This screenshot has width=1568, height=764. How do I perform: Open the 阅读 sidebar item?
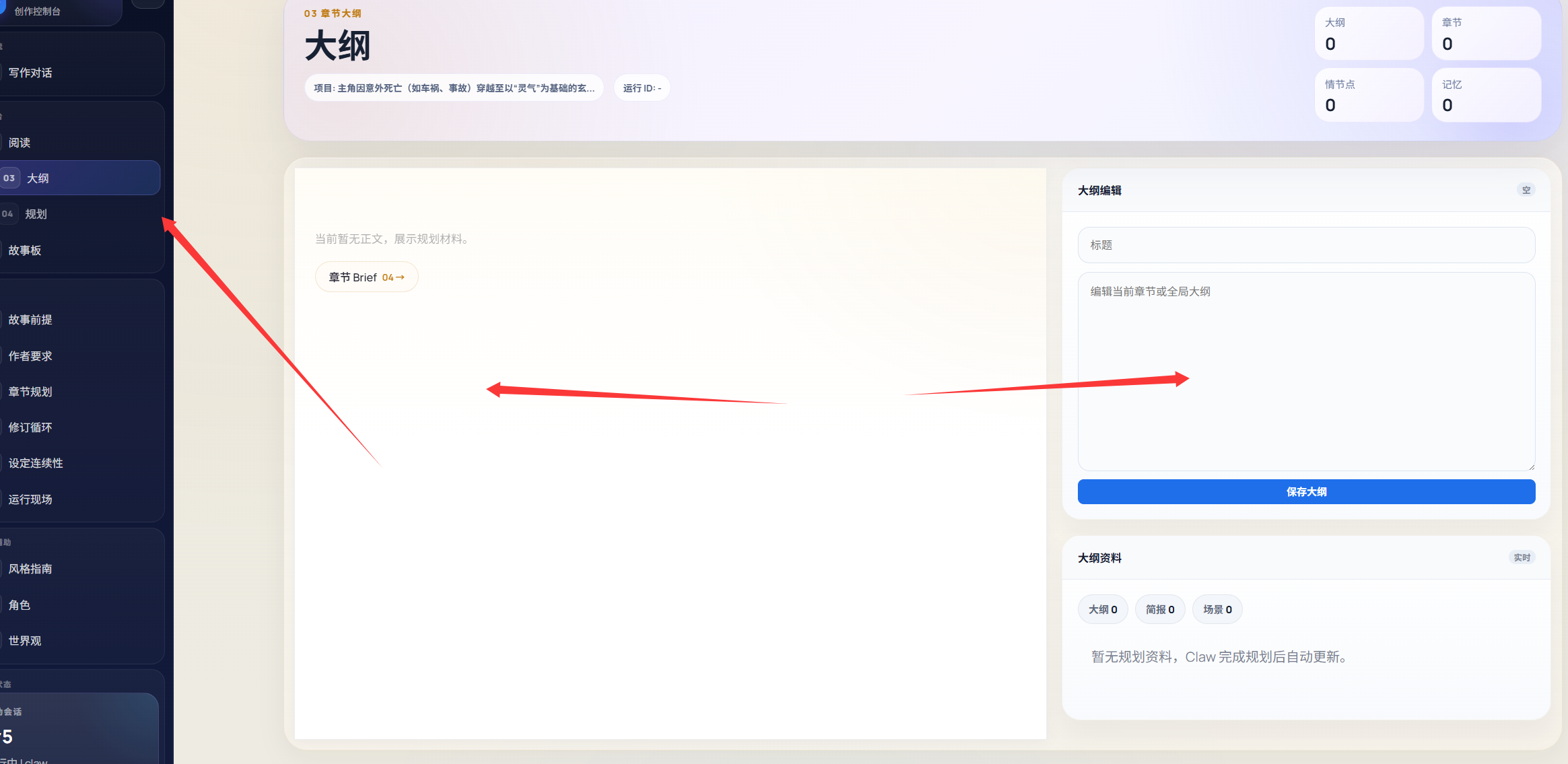click(x=20, y=143)
